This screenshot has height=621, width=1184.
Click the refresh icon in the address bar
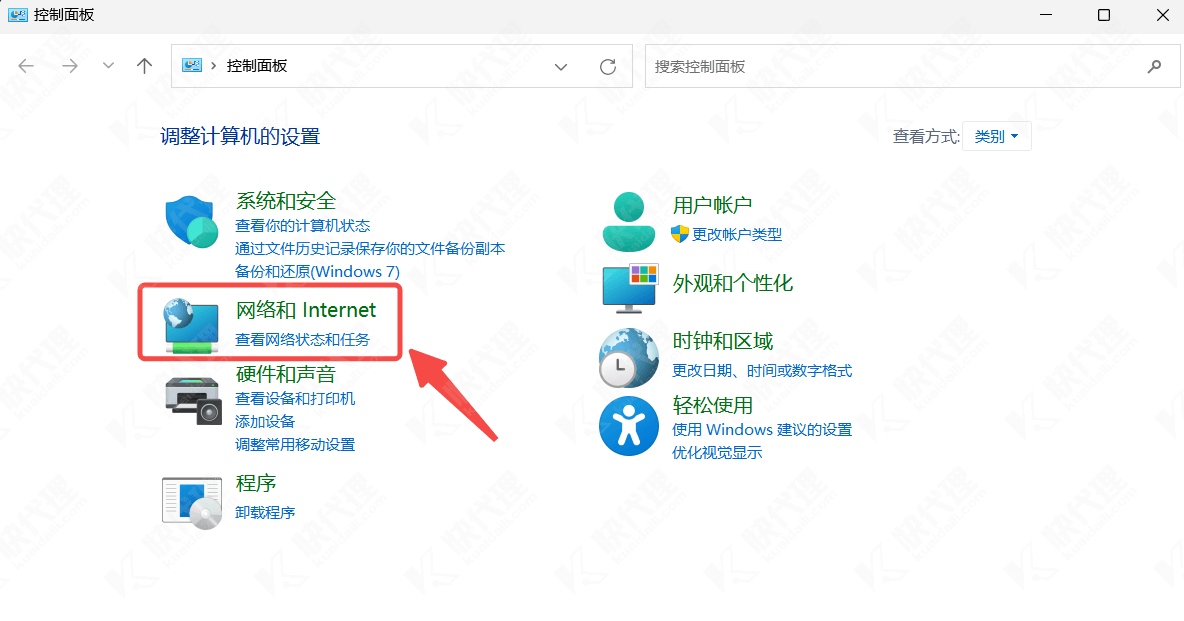(608, 66)
